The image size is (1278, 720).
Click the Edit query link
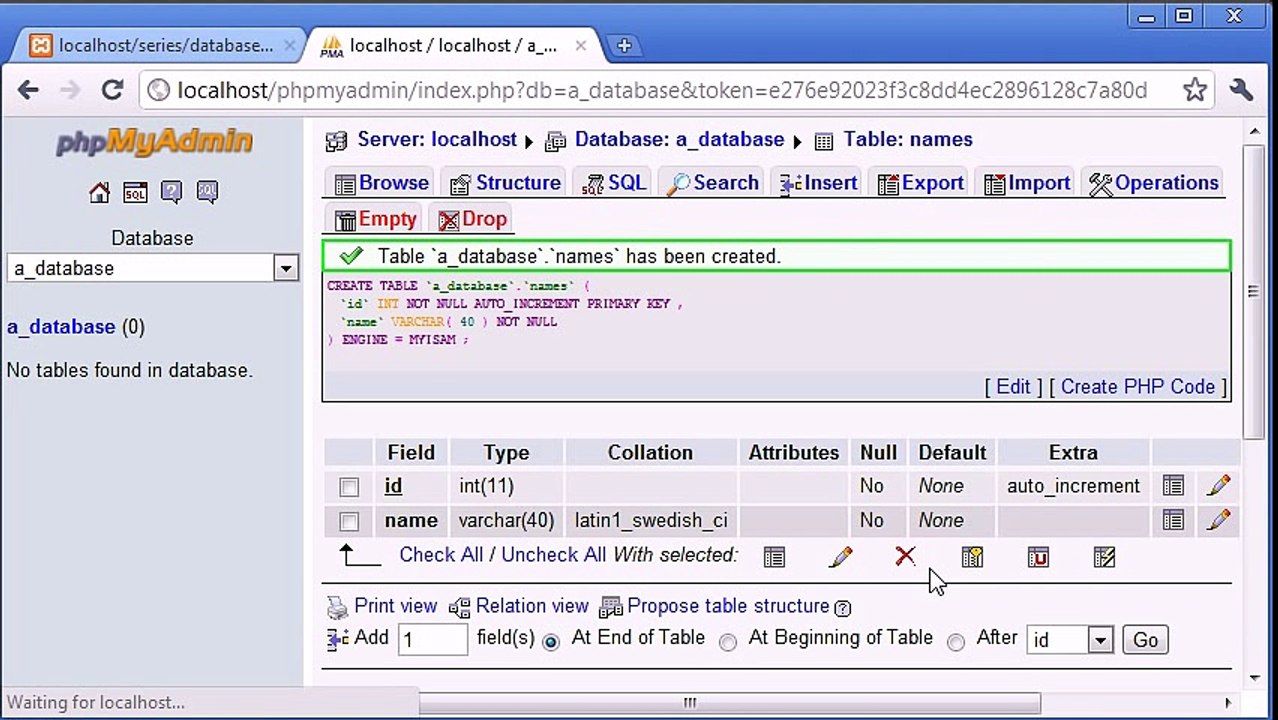coord(1013,387)
